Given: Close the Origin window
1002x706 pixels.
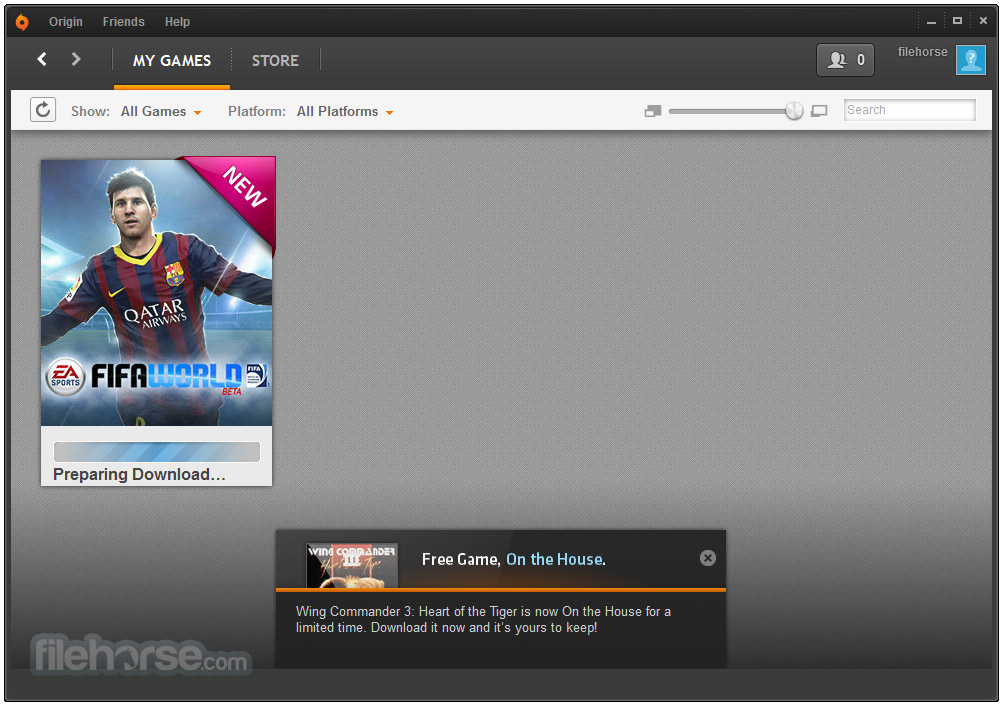Looking at the screenshot, I should (x=983, y=21).
